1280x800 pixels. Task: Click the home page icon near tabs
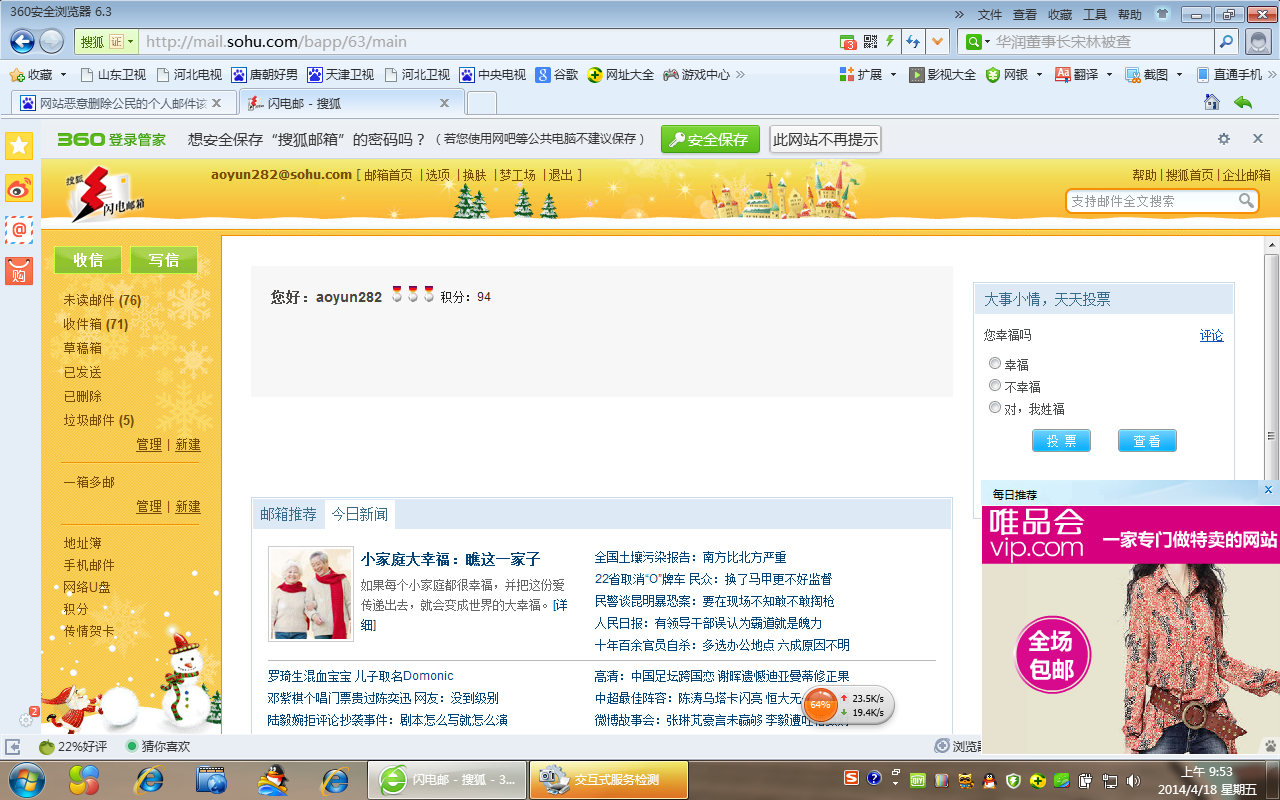point(1211,102)
